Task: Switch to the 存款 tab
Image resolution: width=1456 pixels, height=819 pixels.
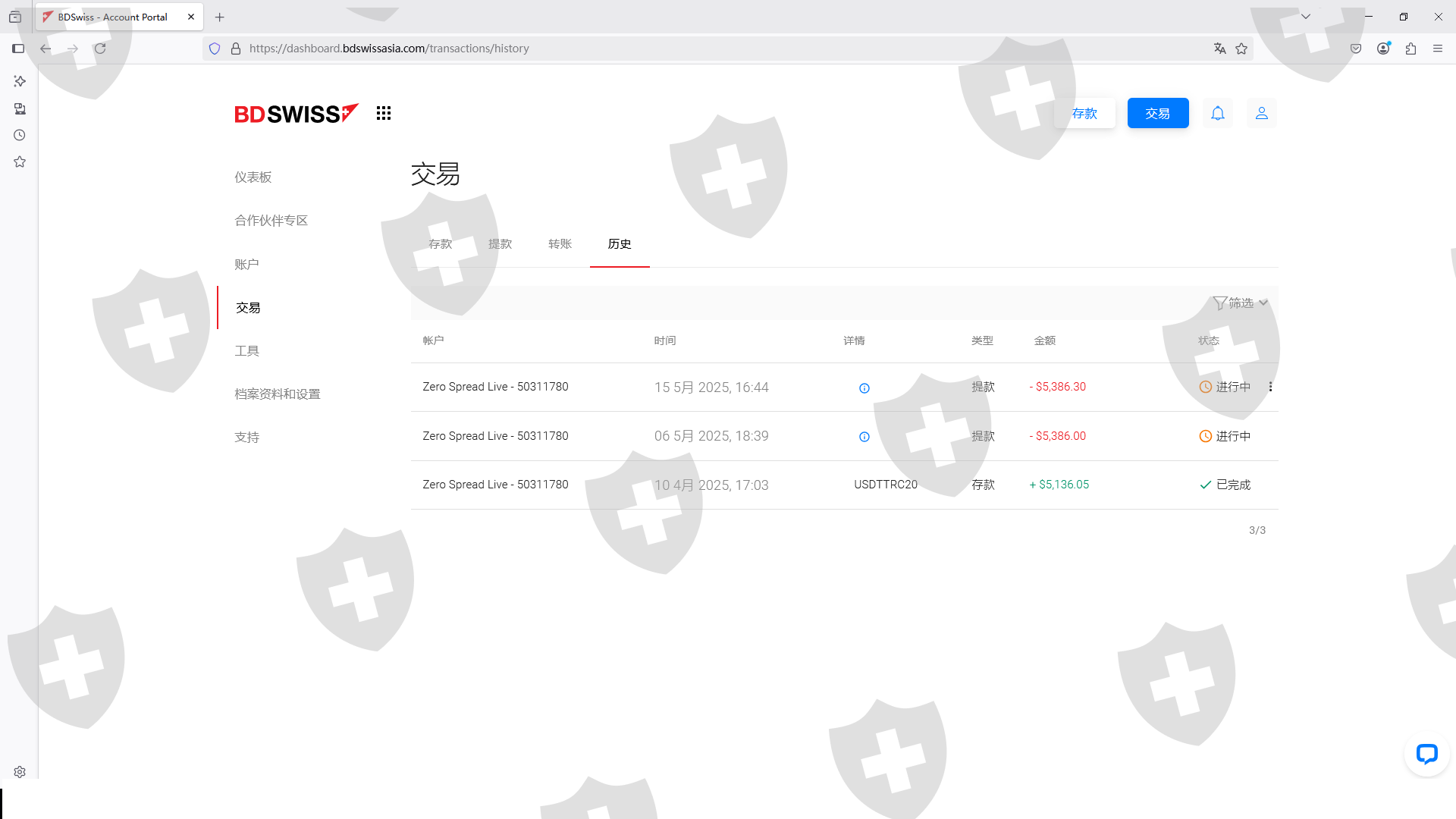Action: pyautogui.click(x=440, y=243)
